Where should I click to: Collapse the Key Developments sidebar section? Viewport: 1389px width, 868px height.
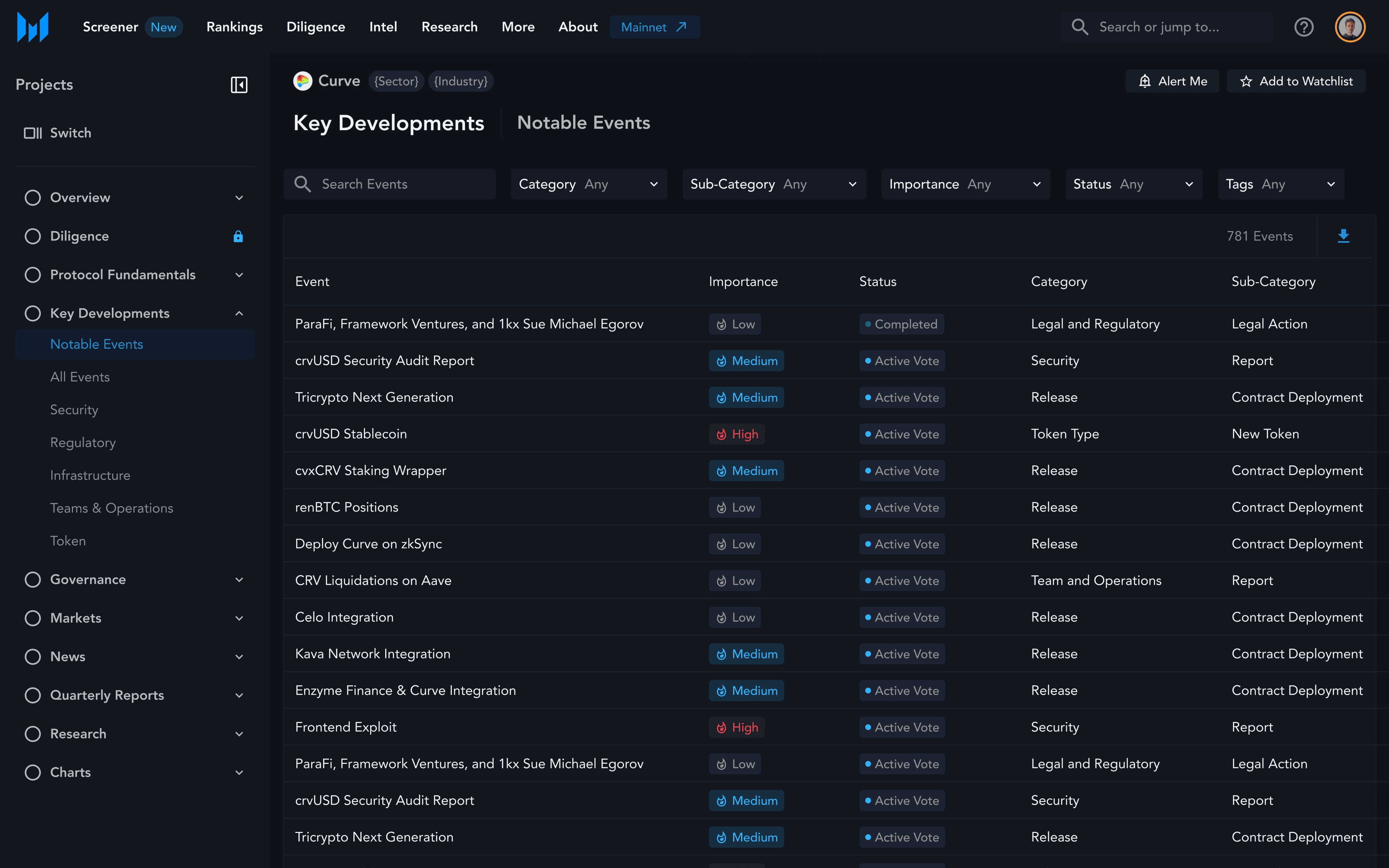coord(239,314)
